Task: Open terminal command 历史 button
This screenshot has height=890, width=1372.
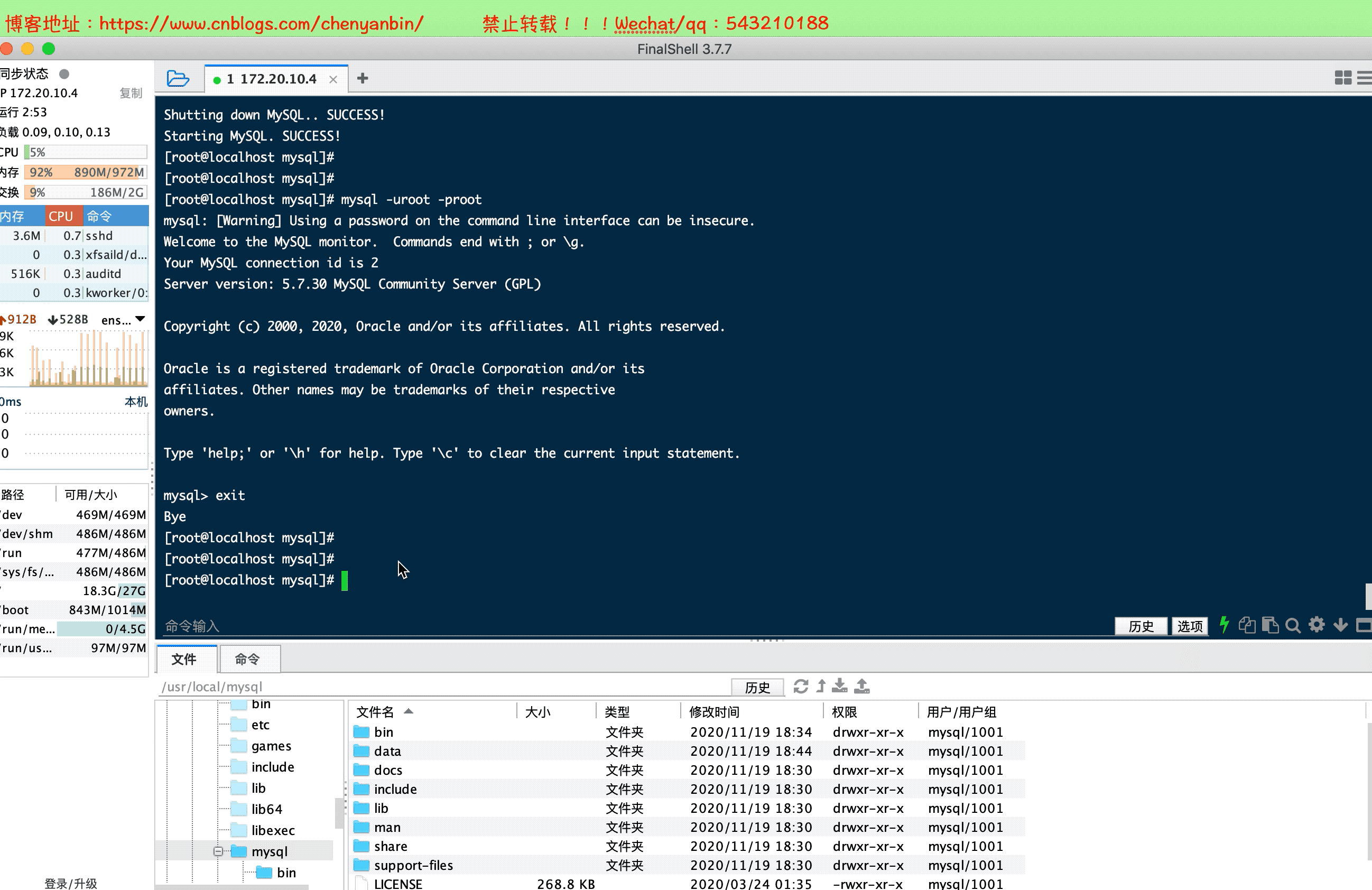Action: click(1141, 626)
